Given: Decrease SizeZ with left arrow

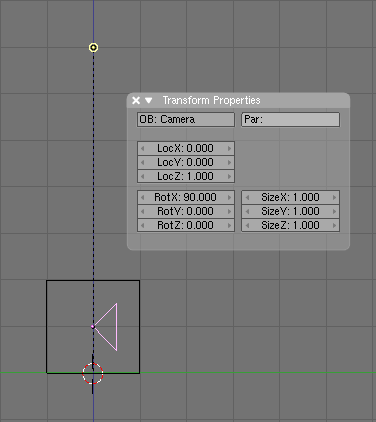Looking at the screenshot, I should coord(247,225).
